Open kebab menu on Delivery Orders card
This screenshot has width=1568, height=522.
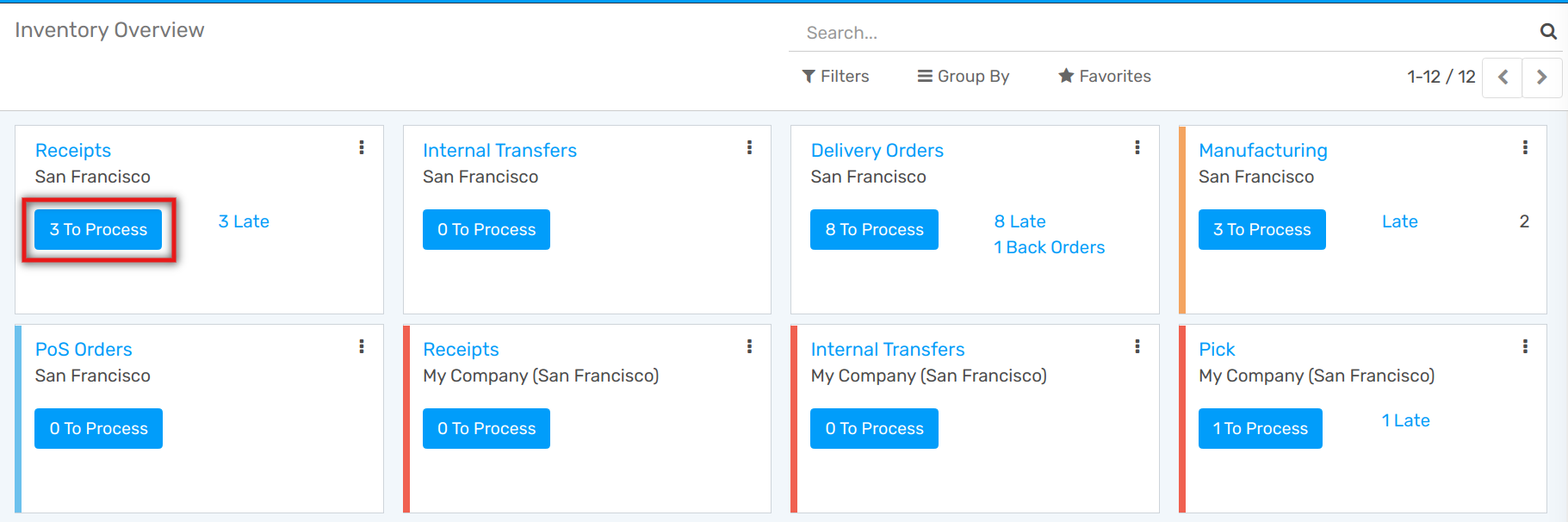[1137, 147]
